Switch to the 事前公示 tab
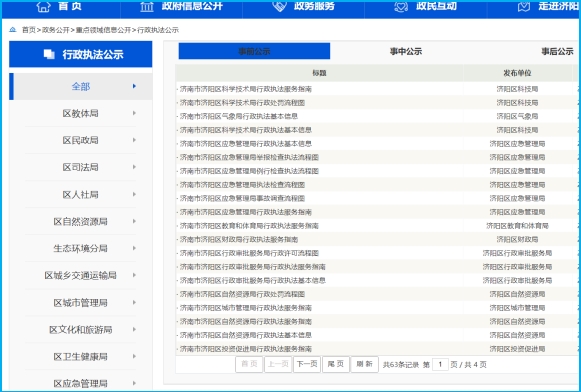 tap(254, 51)
